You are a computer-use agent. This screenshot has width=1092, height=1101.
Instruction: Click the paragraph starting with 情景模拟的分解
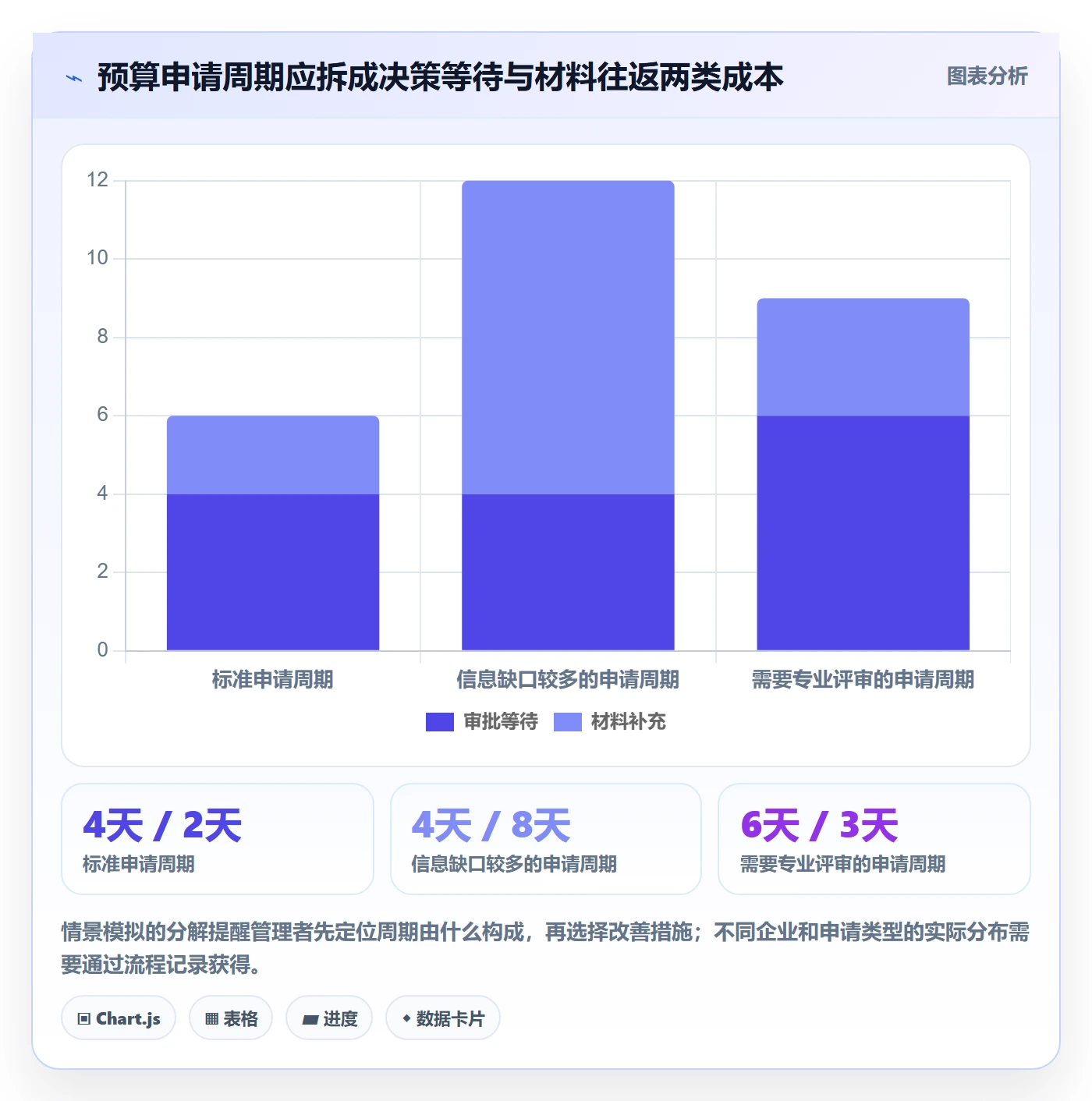(x=545, y=948)
